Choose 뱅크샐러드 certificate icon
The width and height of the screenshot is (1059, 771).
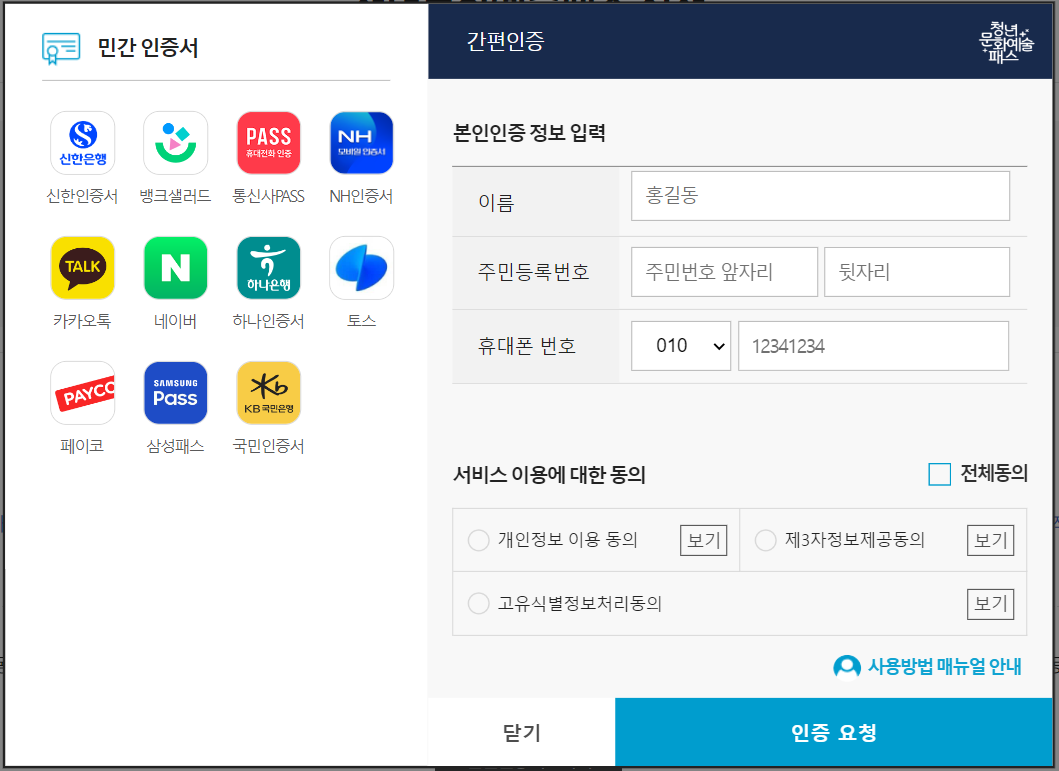coord(175,142)
